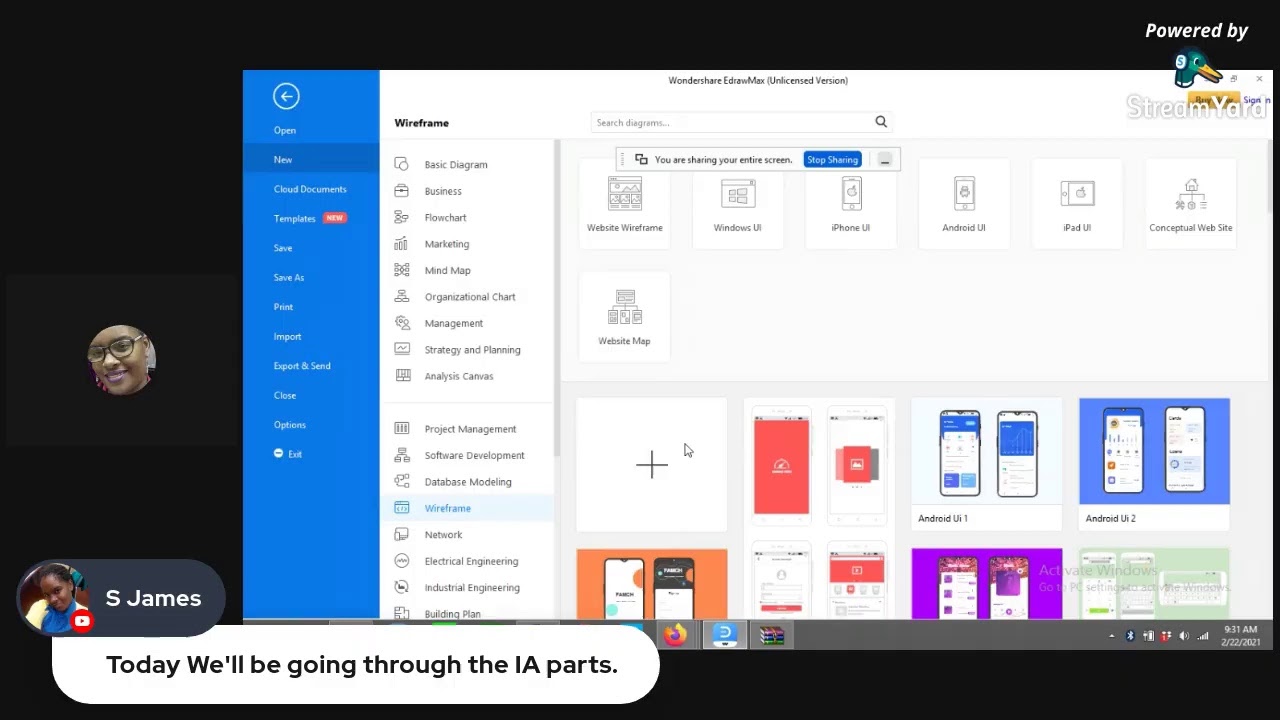
Task: Click the Software Development category icon
Action: tap(402, 455)
